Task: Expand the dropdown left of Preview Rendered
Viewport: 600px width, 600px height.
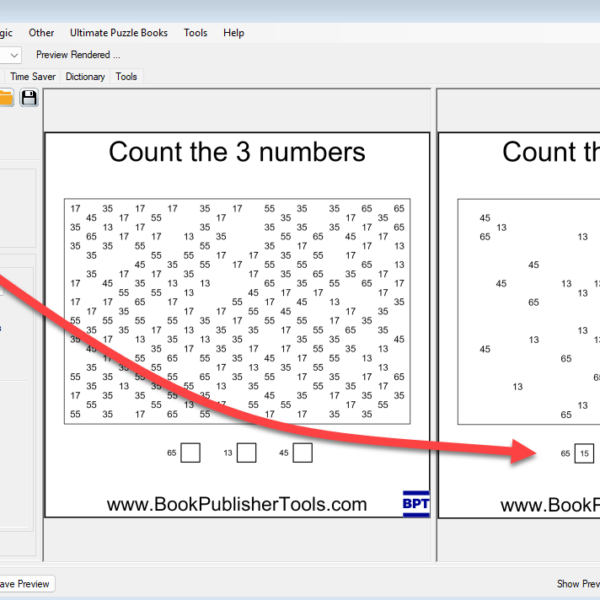Action: [x=13, y=55]
